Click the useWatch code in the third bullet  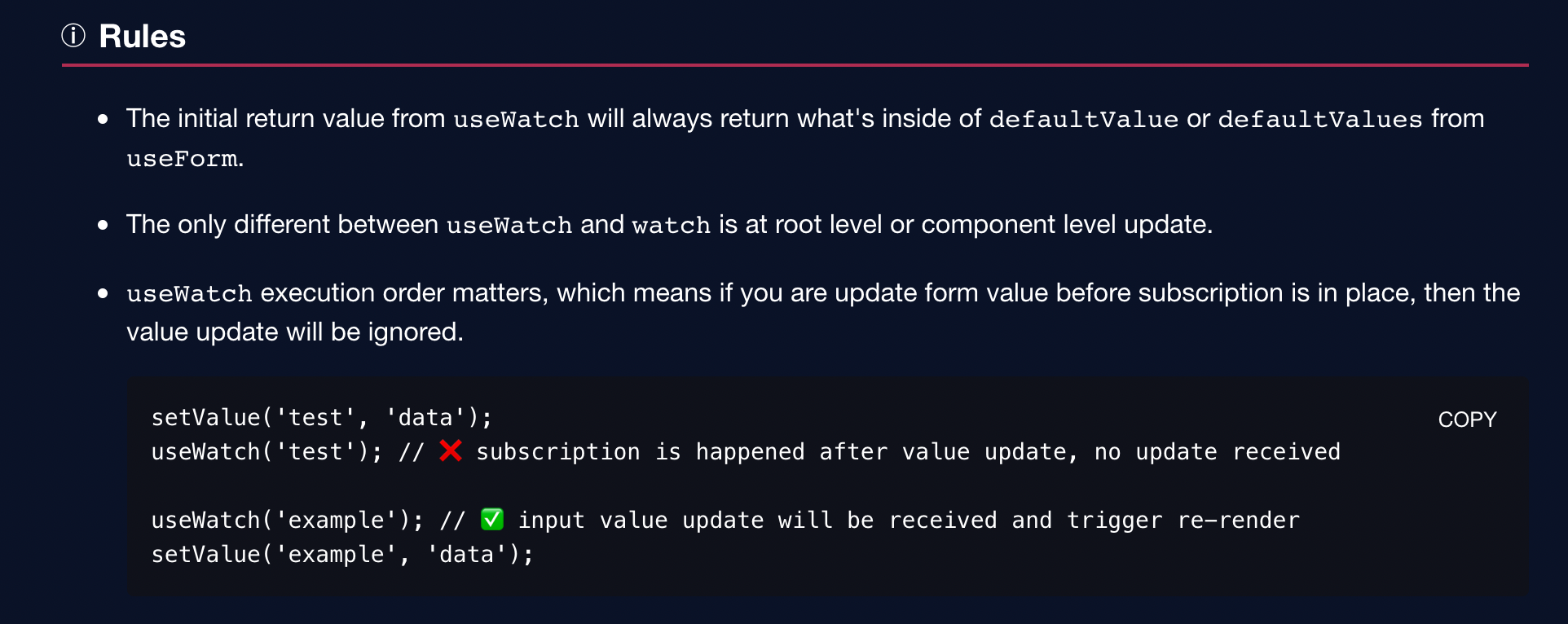189,293
